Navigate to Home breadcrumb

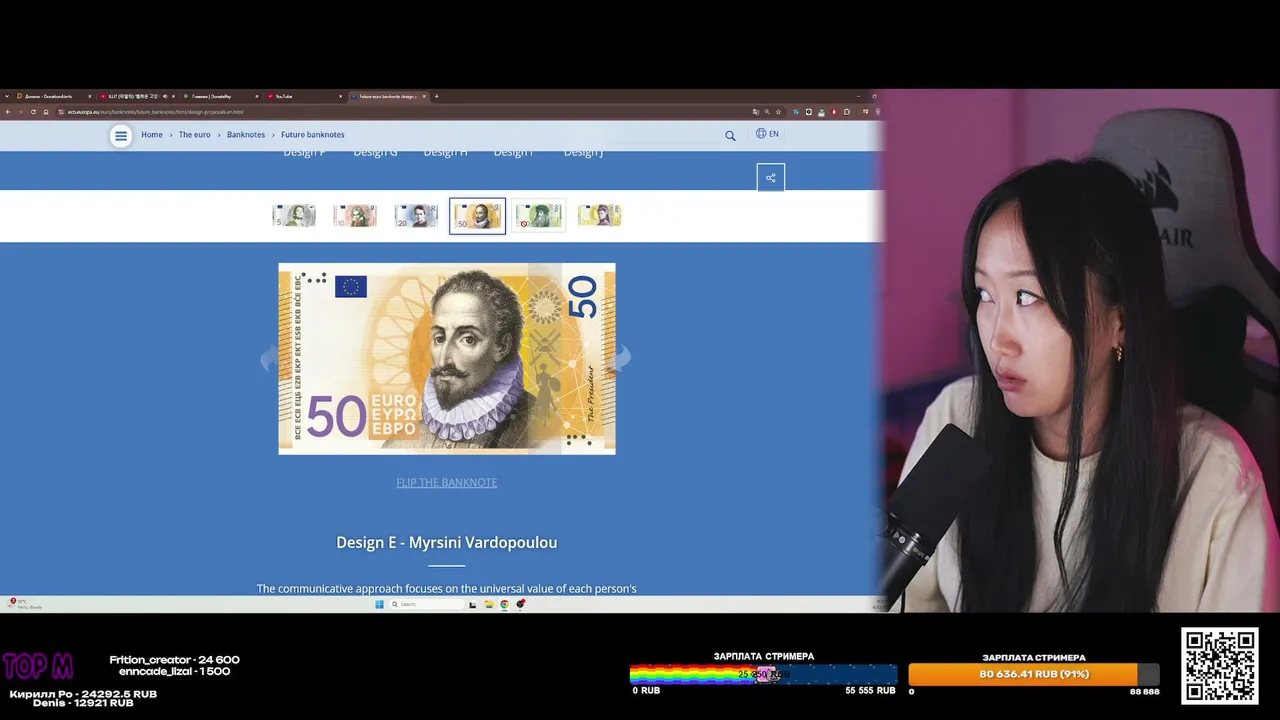152,135
